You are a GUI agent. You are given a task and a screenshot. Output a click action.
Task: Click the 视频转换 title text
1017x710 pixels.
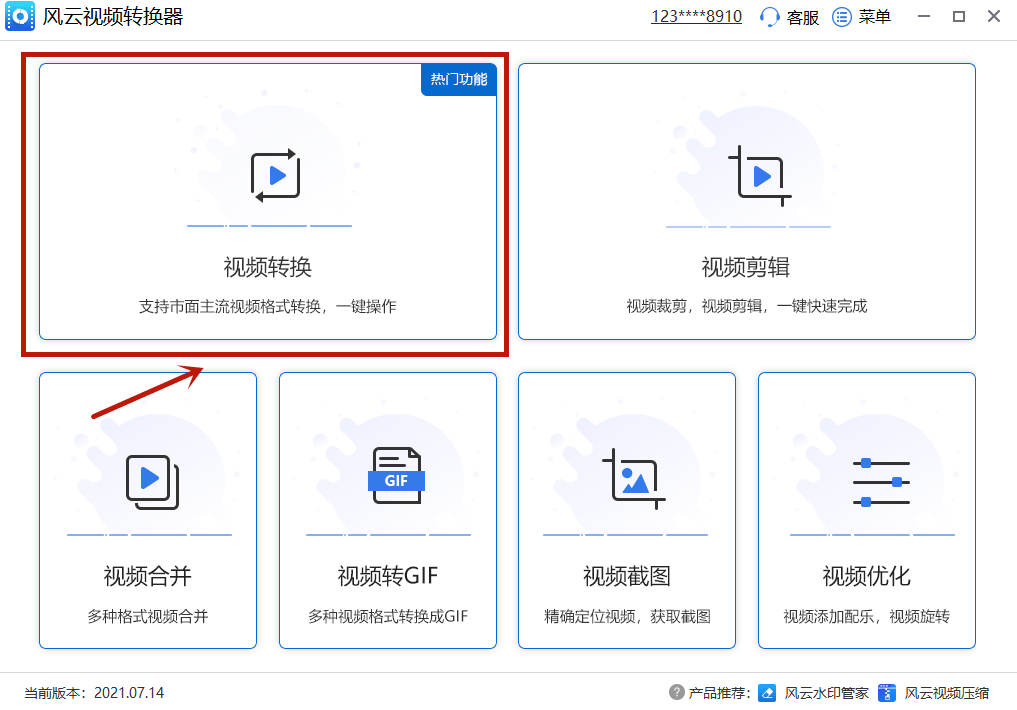point(268,267)
